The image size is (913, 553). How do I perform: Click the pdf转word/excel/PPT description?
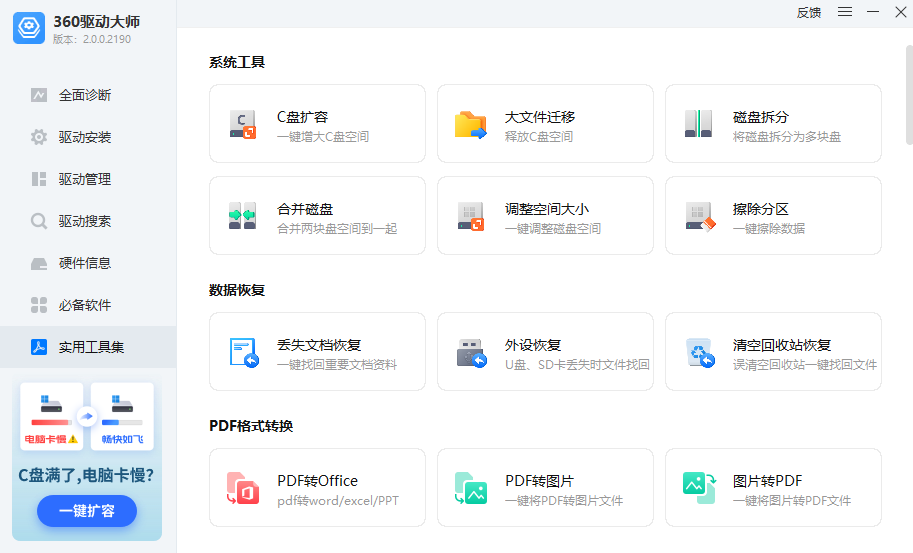[x=338, y=501]
